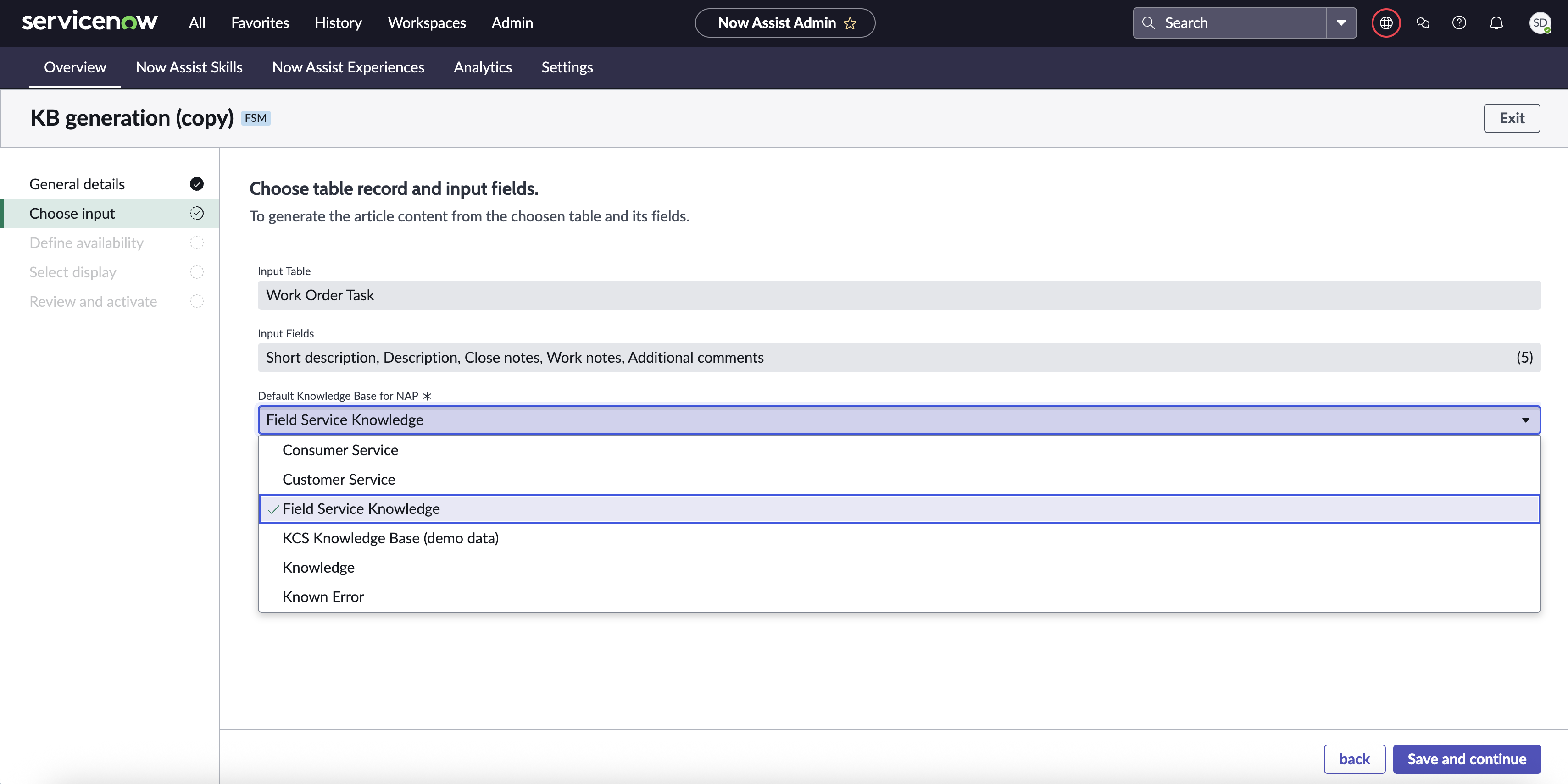1568x784 pixels.
Task: Click the back button
Action: pyautogui.click(x=1354, y=759)
